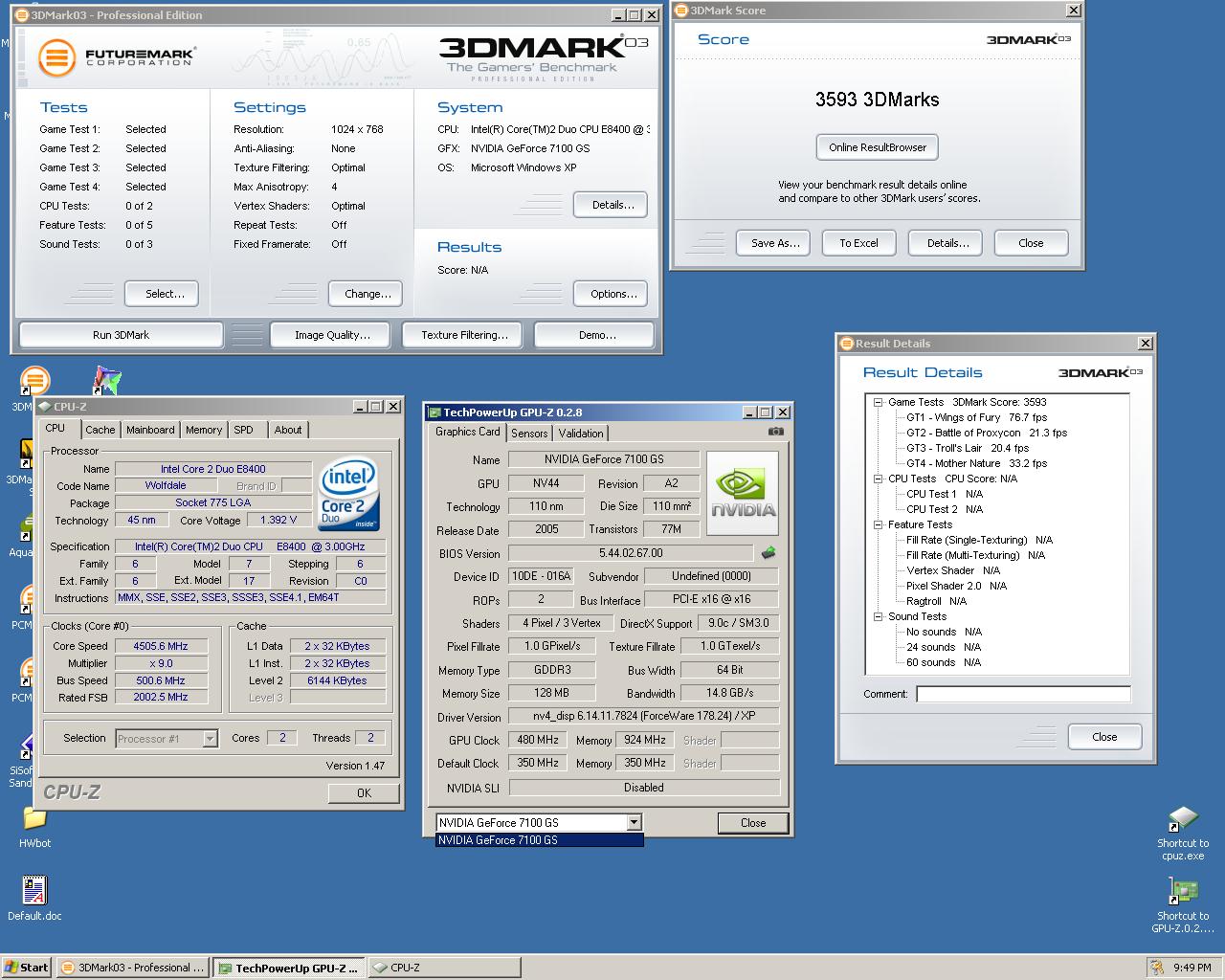
Task: Click the Result Details window title icon
Action: coord(846,344)
